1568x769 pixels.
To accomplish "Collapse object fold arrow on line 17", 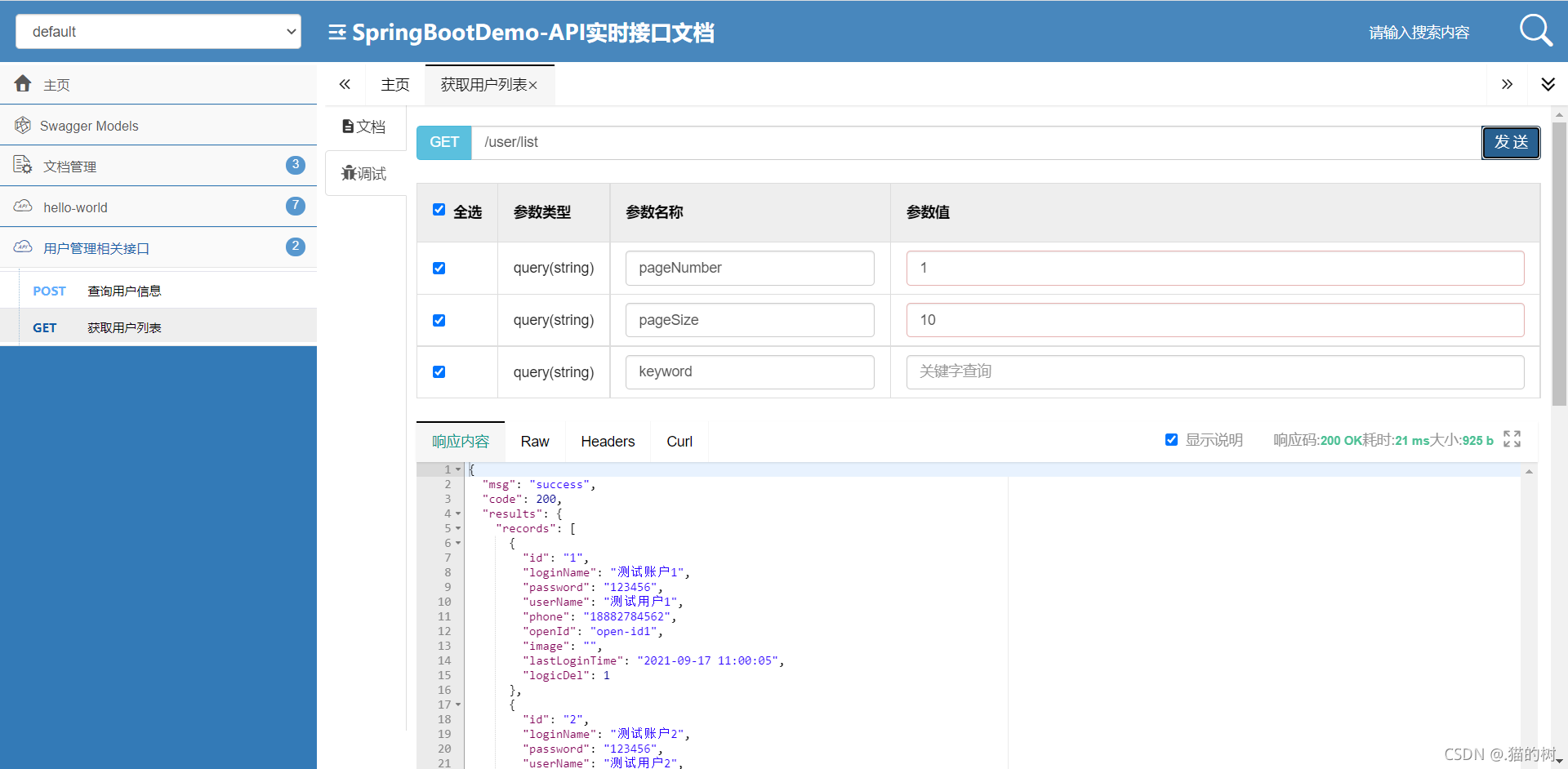I will pyautogui.click(x=458, y=705).
